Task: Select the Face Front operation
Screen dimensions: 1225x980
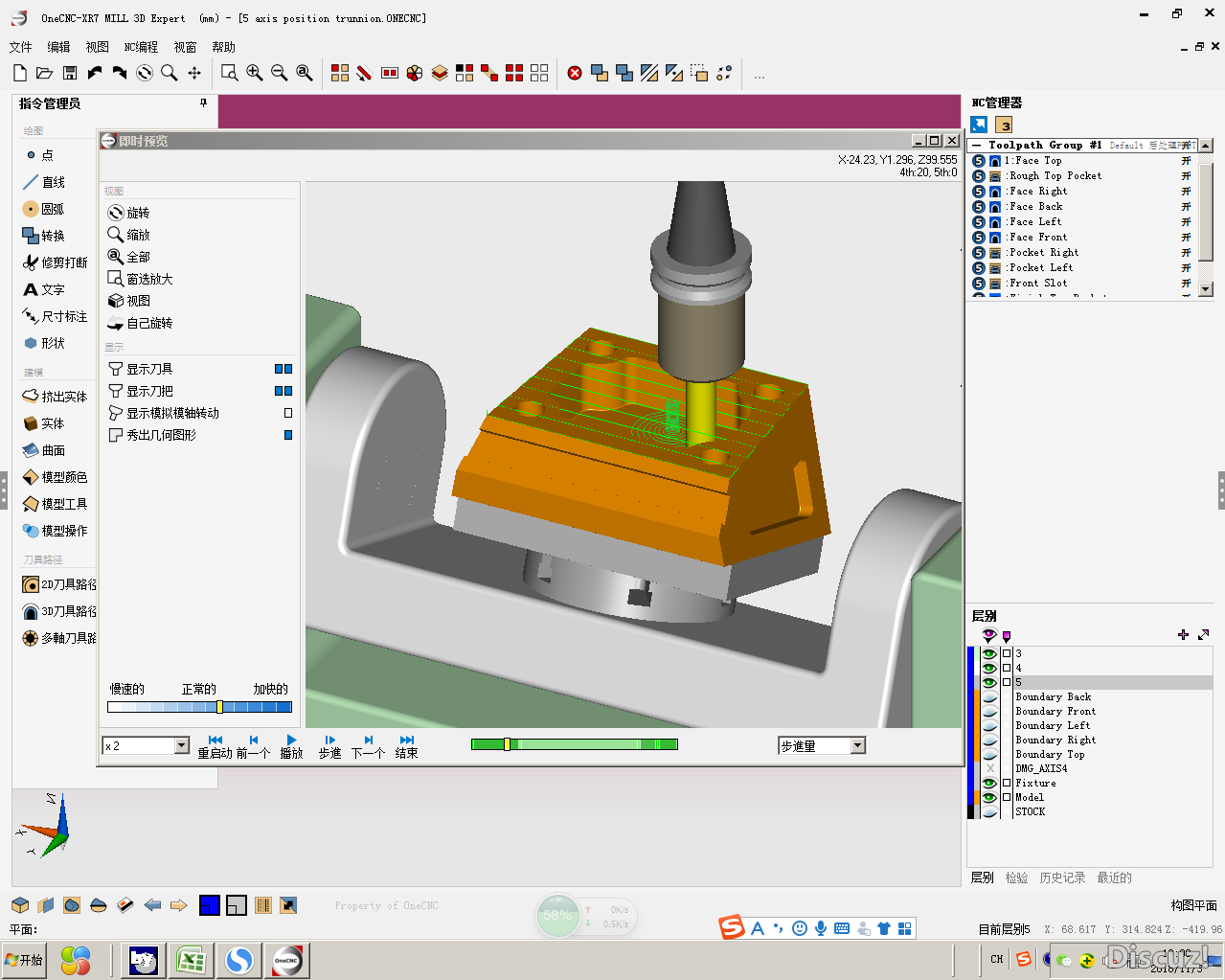Action: [1037, 238]
